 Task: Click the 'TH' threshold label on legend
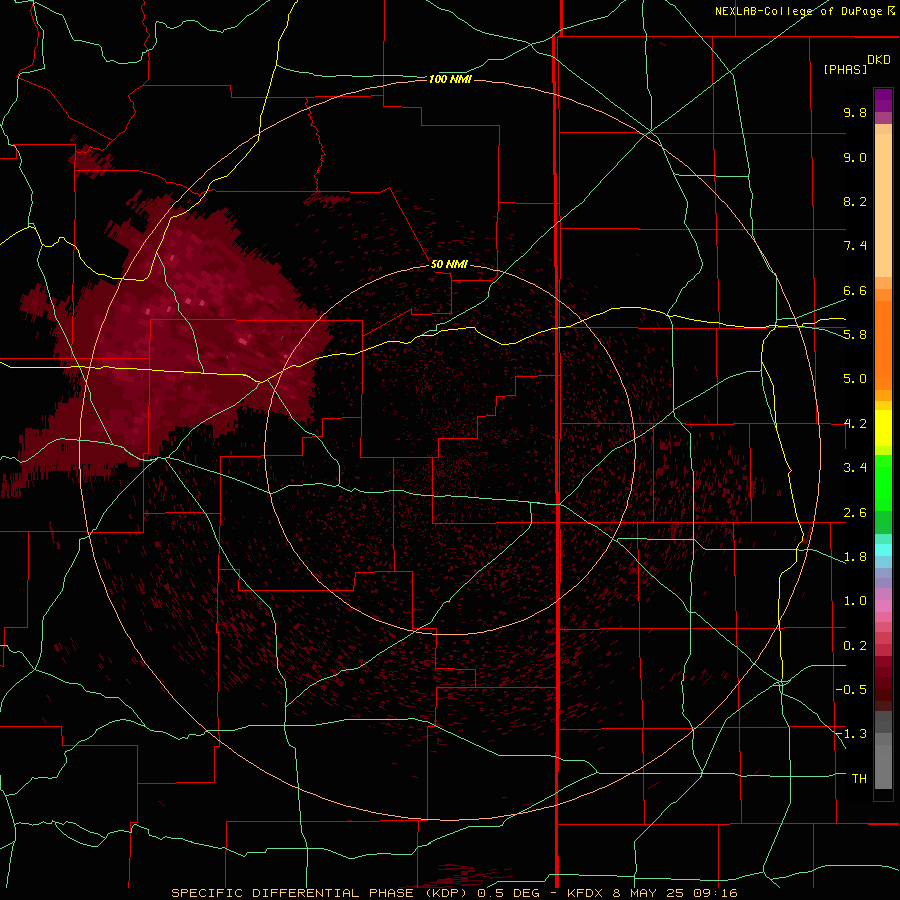coord(859,779)
